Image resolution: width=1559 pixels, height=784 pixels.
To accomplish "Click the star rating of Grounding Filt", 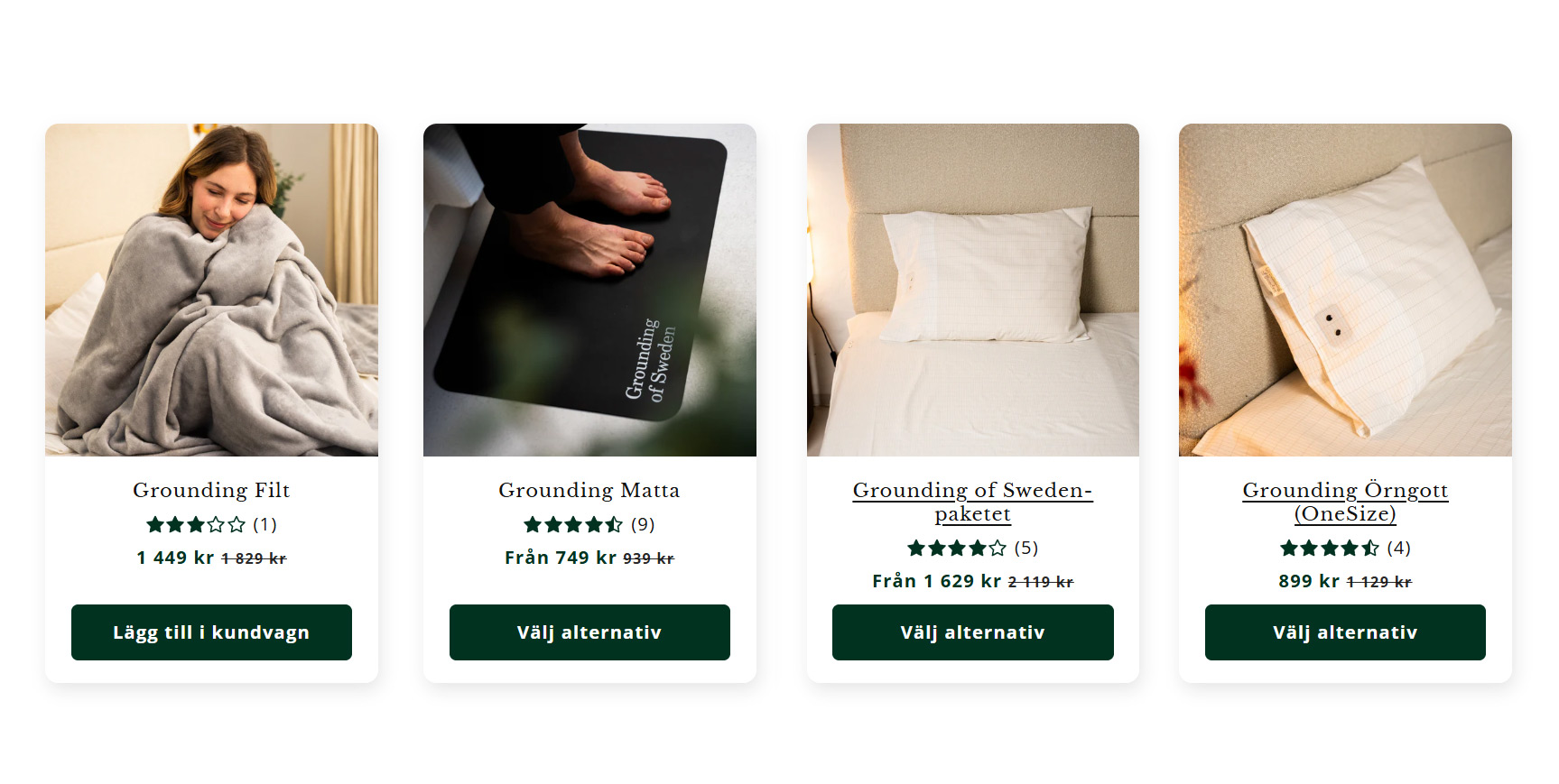I will click(196, 524).
